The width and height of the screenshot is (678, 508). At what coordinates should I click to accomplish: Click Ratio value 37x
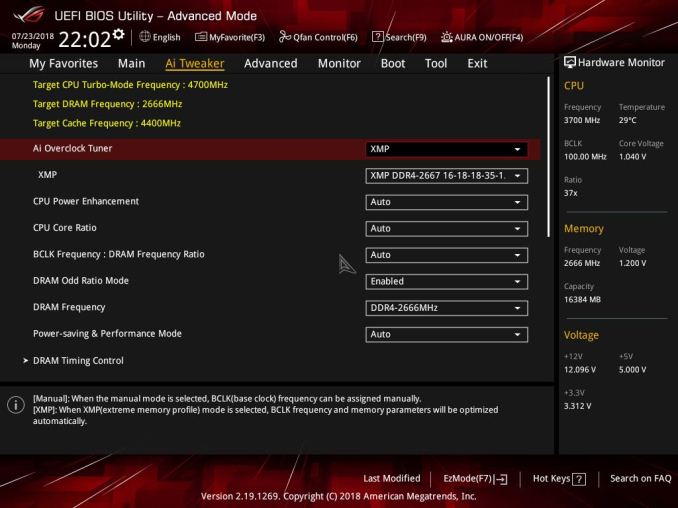pos(570,193)
